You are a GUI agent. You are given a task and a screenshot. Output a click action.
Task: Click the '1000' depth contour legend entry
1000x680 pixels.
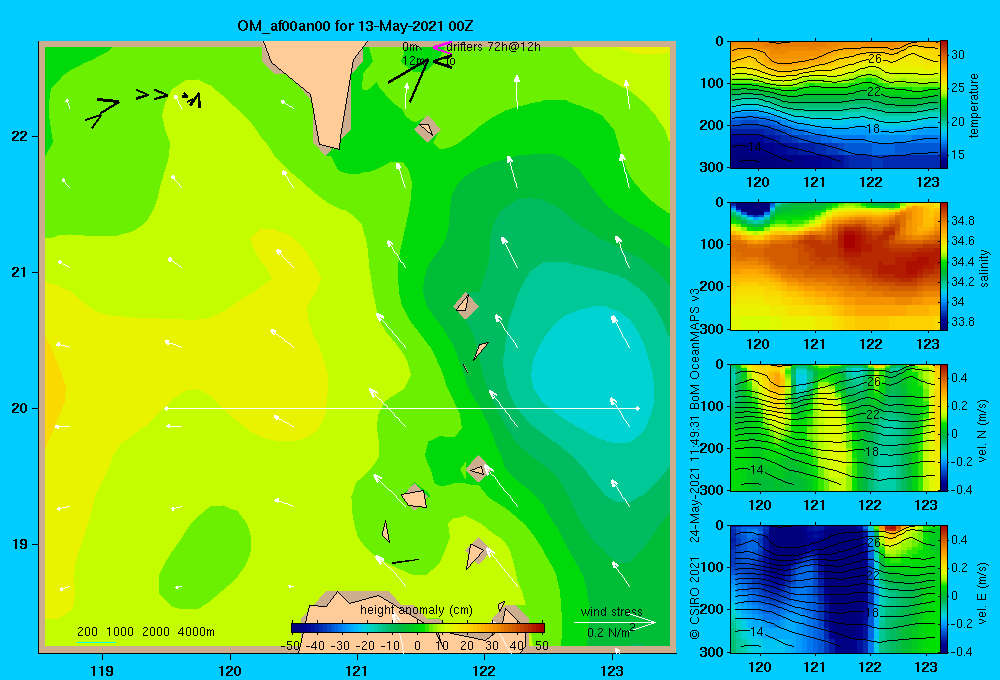coord(120,632)
